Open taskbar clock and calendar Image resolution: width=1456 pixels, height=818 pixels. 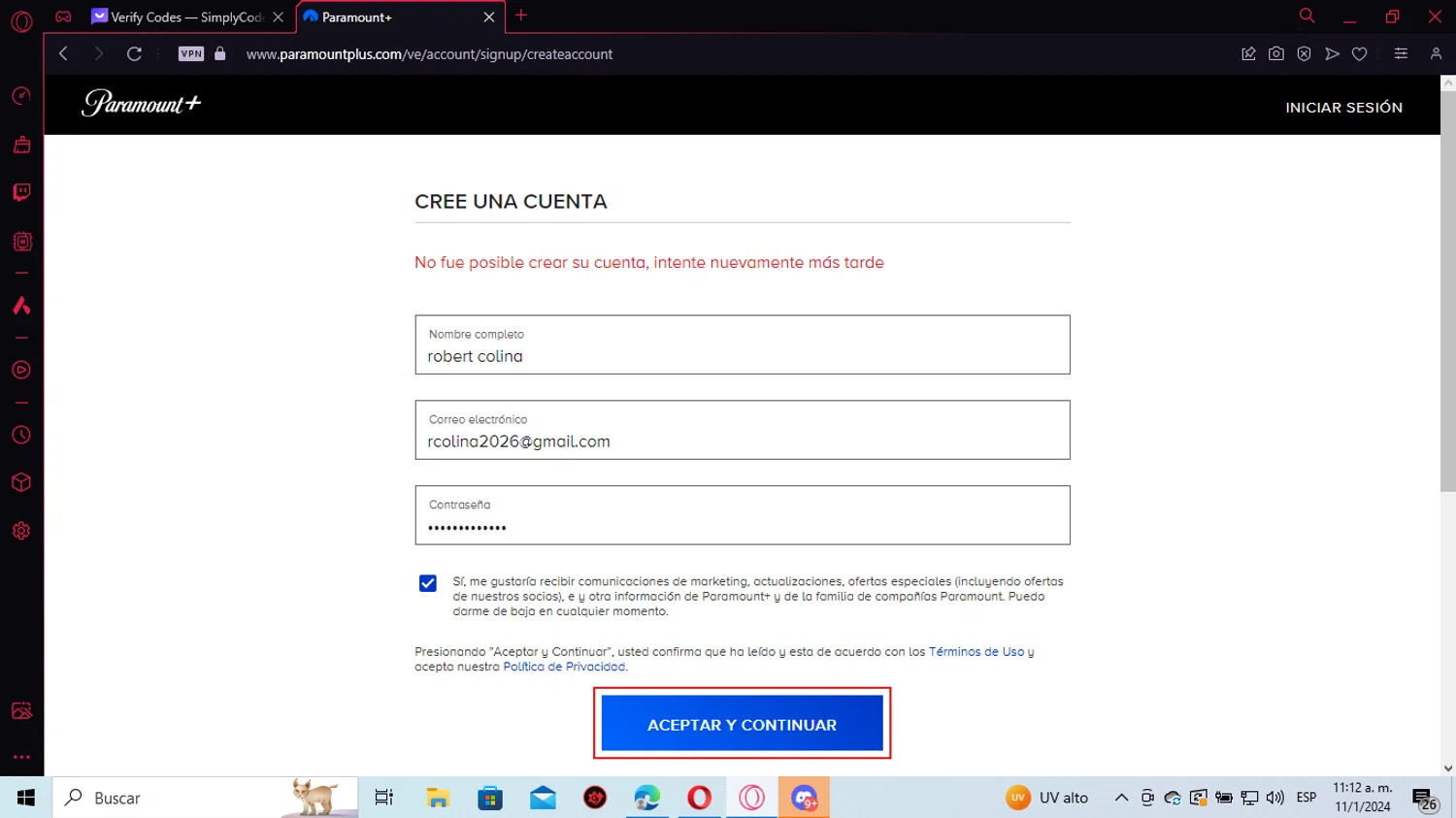click(x=1363, y=798)
